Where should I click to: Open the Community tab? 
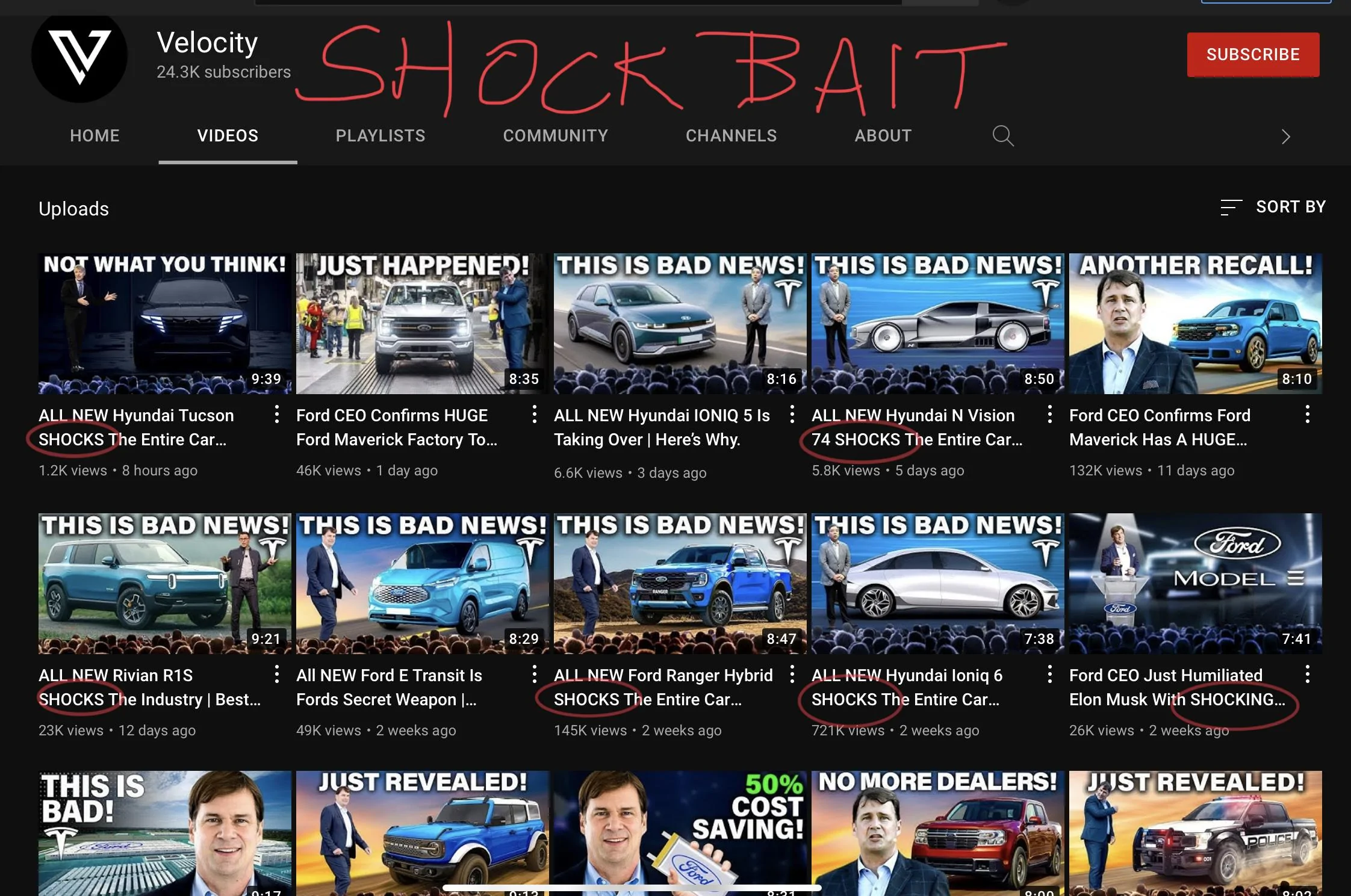click(x=556, y=136)
